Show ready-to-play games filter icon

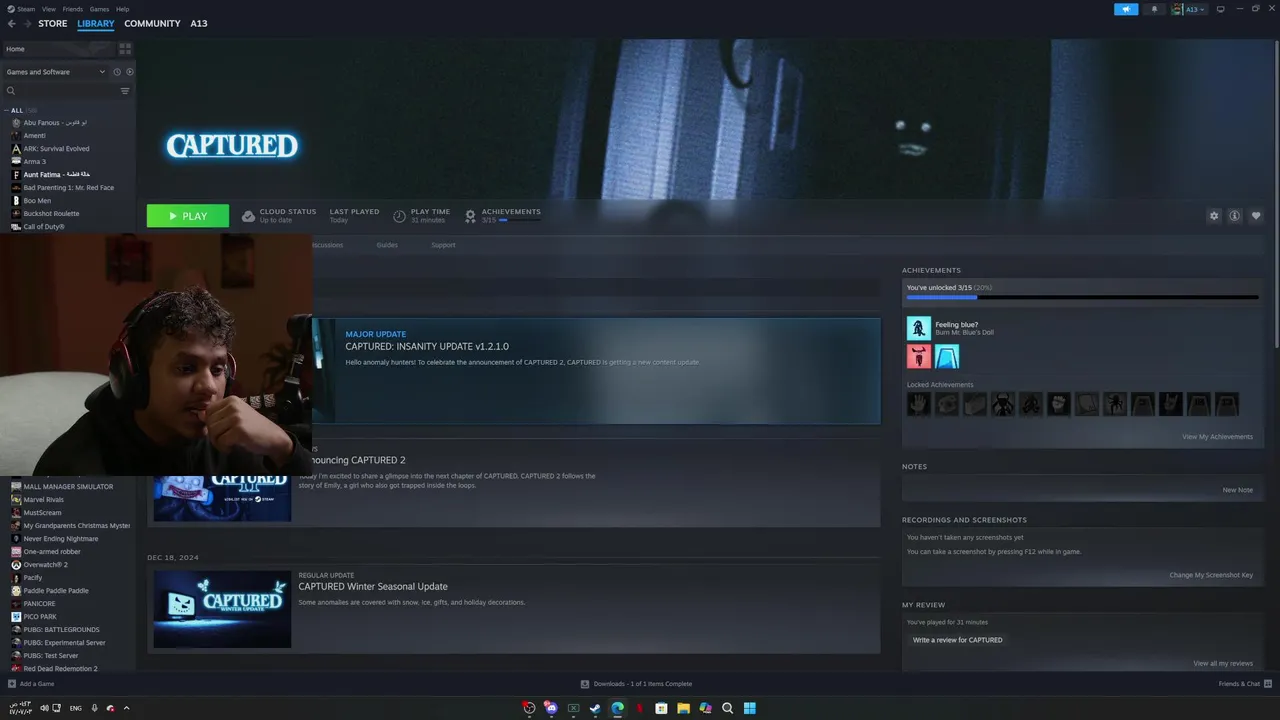(130, 72)
